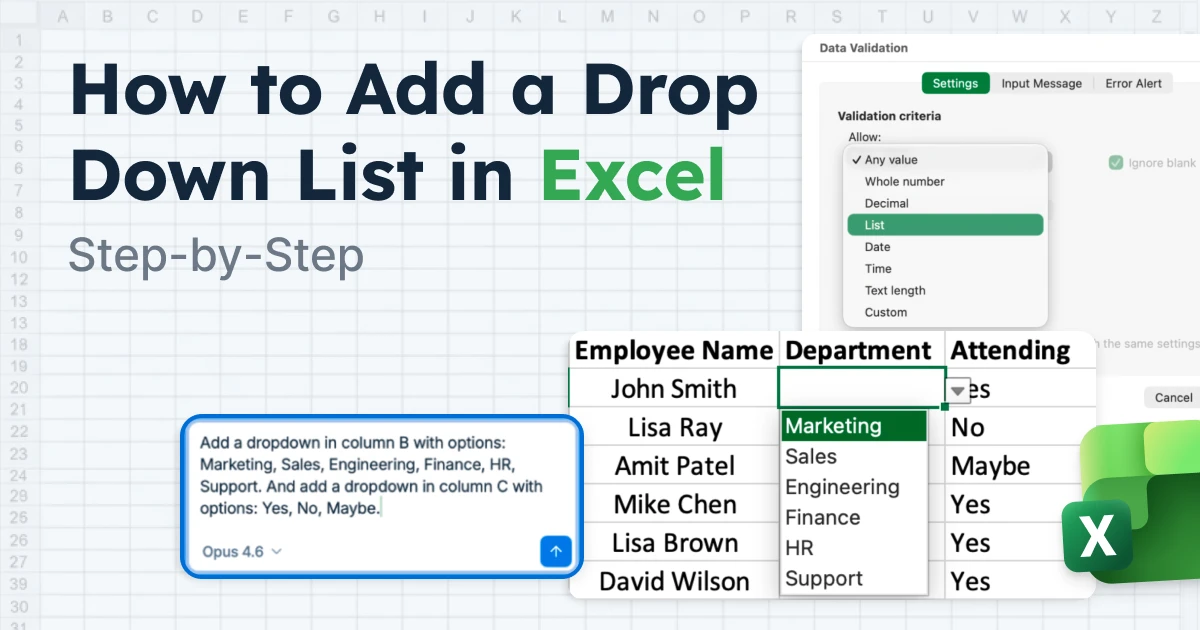Select column header B in the spreadsheet
1200x630 pixels.
pos(107,16)
